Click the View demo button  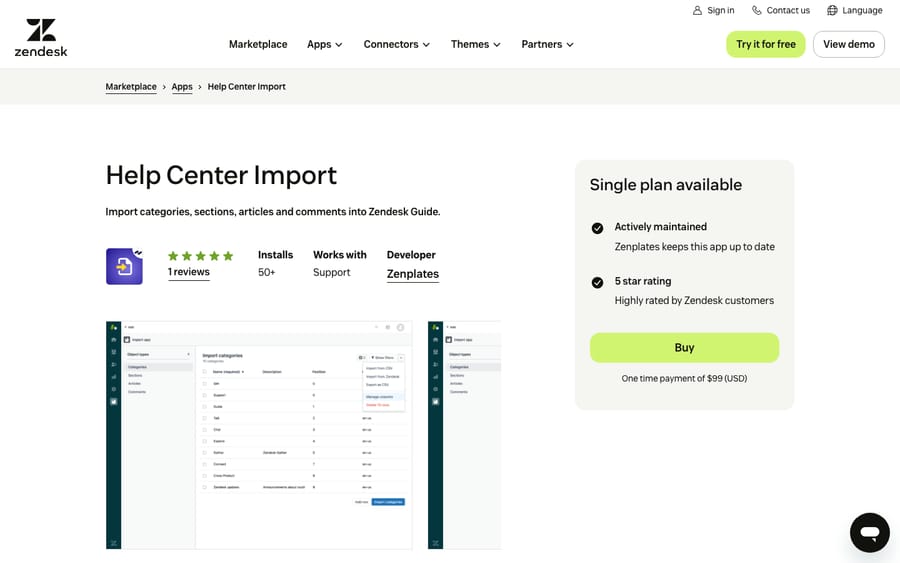pyautogui.click(x=848, y=44)
